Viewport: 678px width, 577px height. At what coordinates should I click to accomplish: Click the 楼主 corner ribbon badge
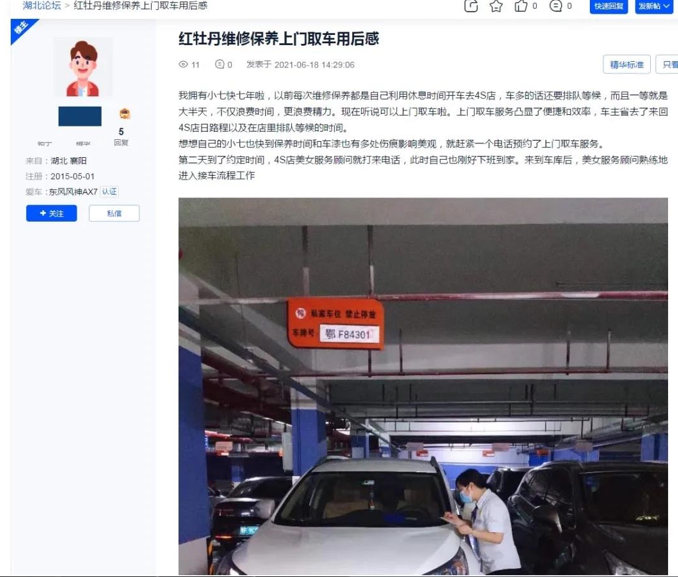coord(21,29)
